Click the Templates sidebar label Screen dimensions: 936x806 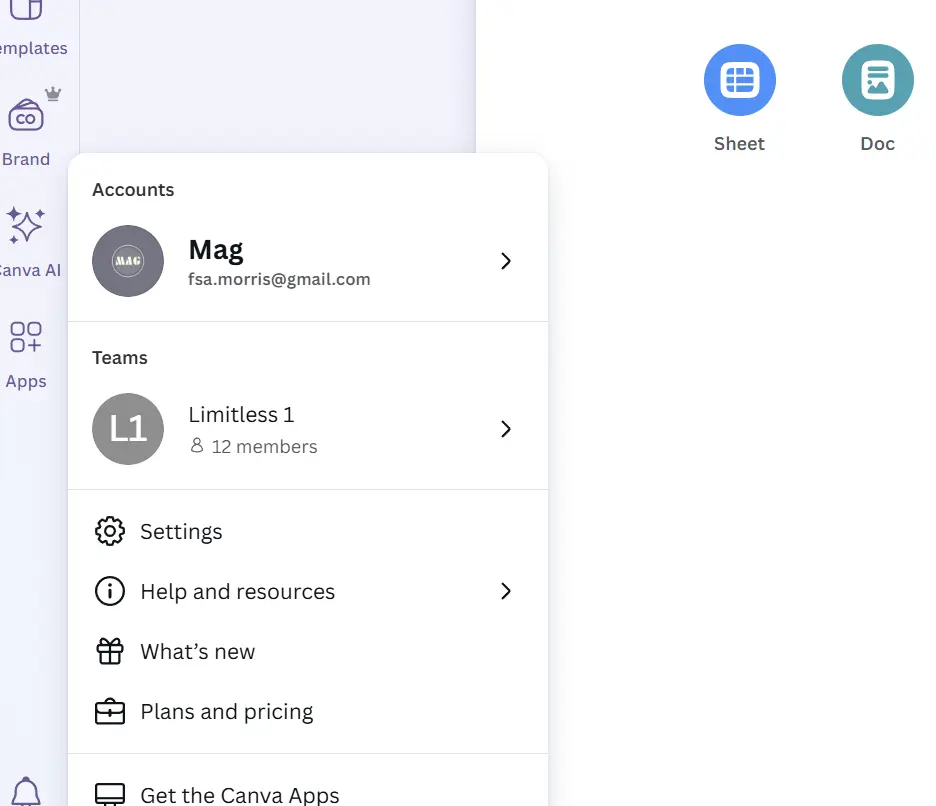[33, 48]
